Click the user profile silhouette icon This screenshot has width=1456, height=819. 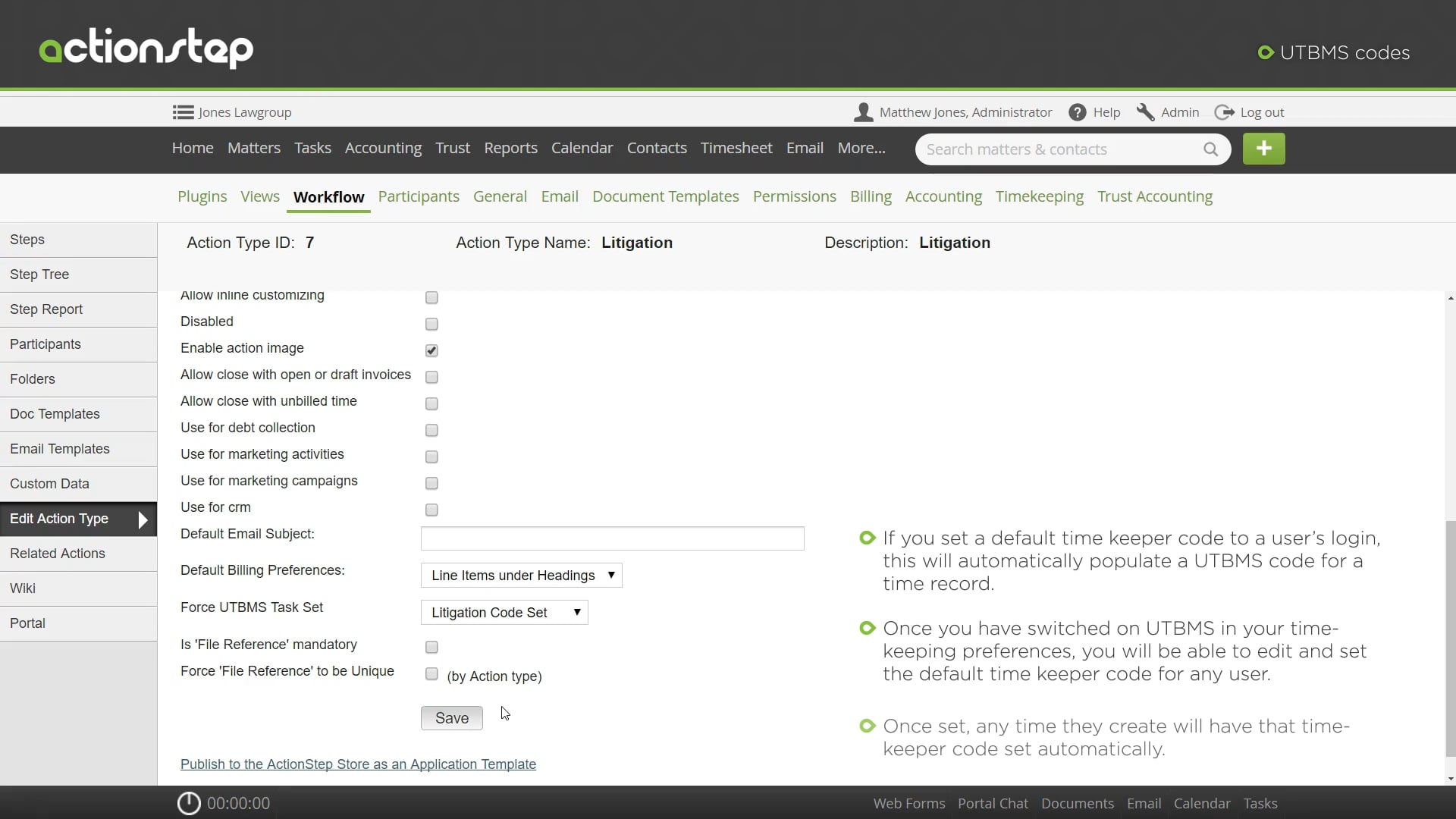[863, 112]
